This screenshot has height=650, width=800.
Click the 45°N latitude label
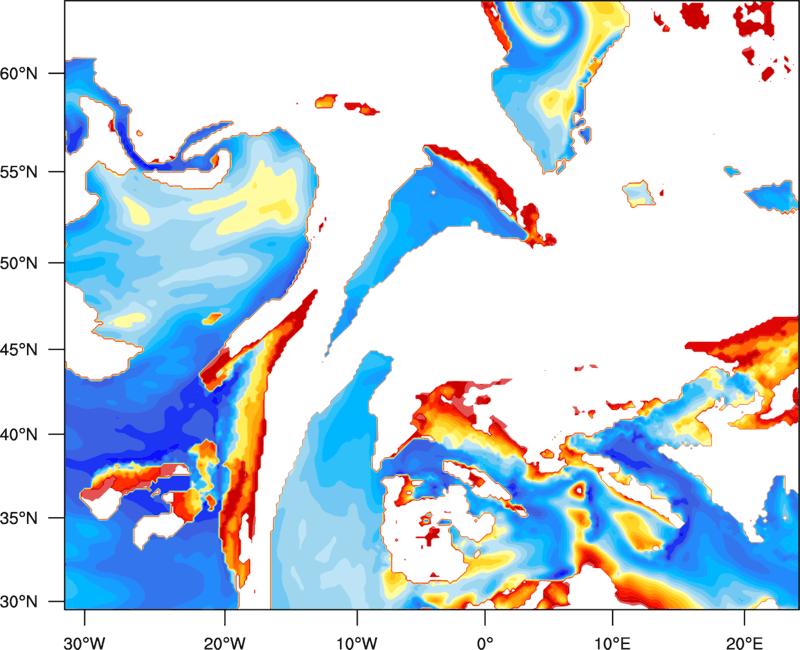(x=19, y=350)
